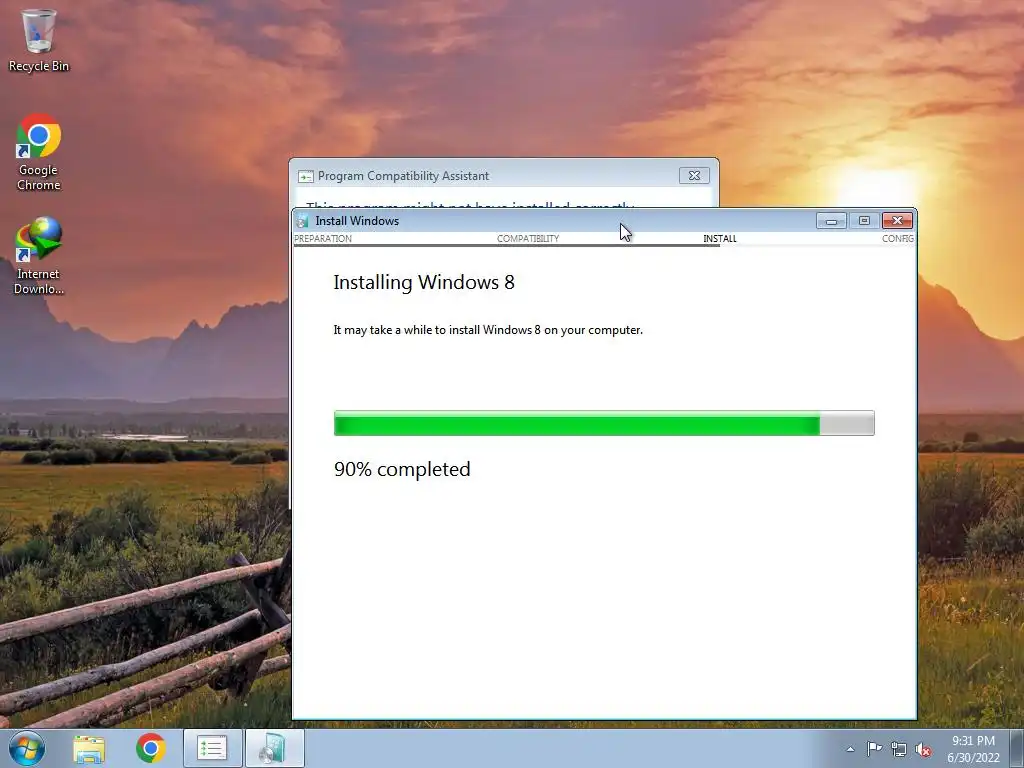Select the Internet Download Manager desktop shortcut
Screen dimensions: 1024x768
[x=39, y=255]
